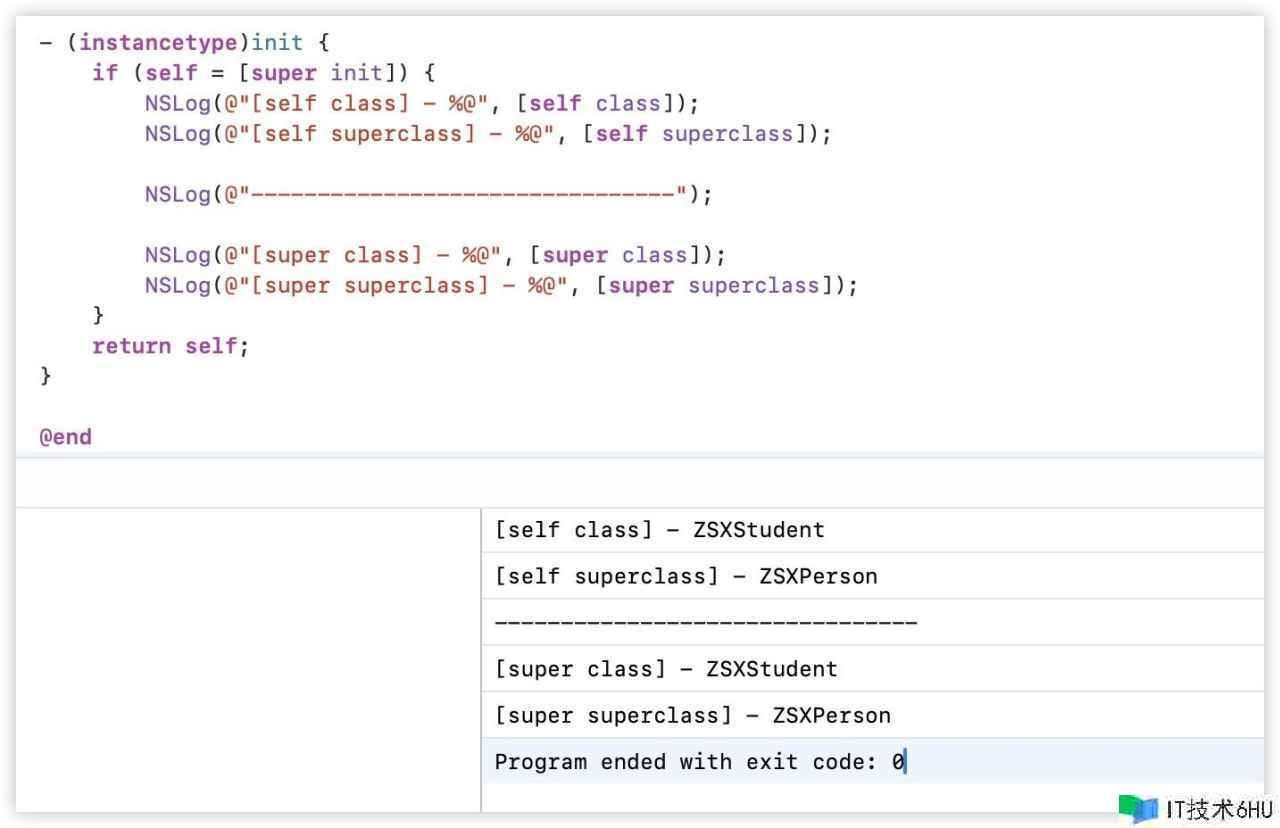The width and height of the screenshot is (1280, 828).
Task: Select console output '[self superclass] - ZSXPerson'
Action: [x=685, y=577]
